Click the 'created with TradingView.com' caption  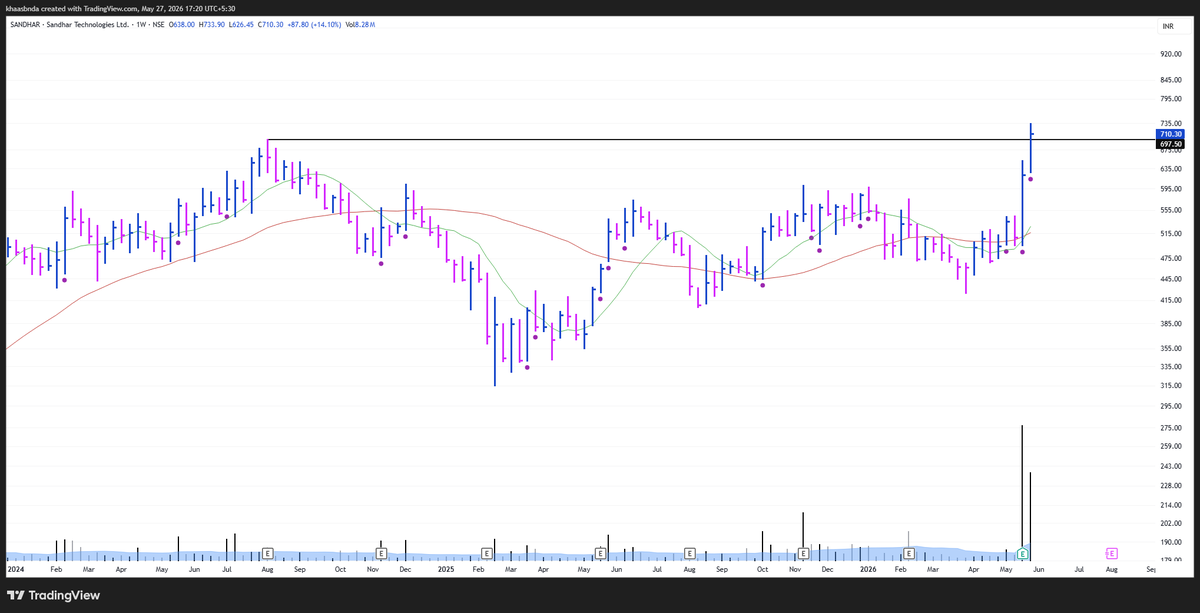(88, 8)
